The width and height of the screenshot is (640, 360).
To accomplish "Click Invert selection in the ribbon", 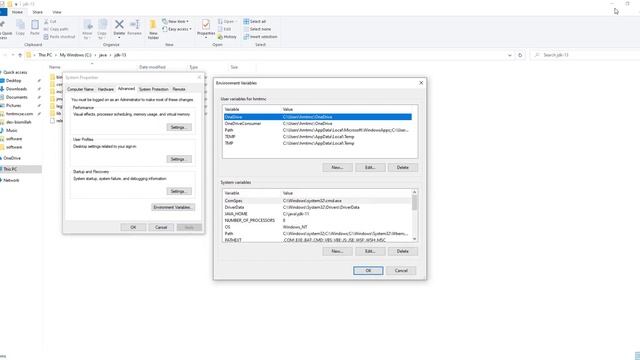I will pos(260,37).
